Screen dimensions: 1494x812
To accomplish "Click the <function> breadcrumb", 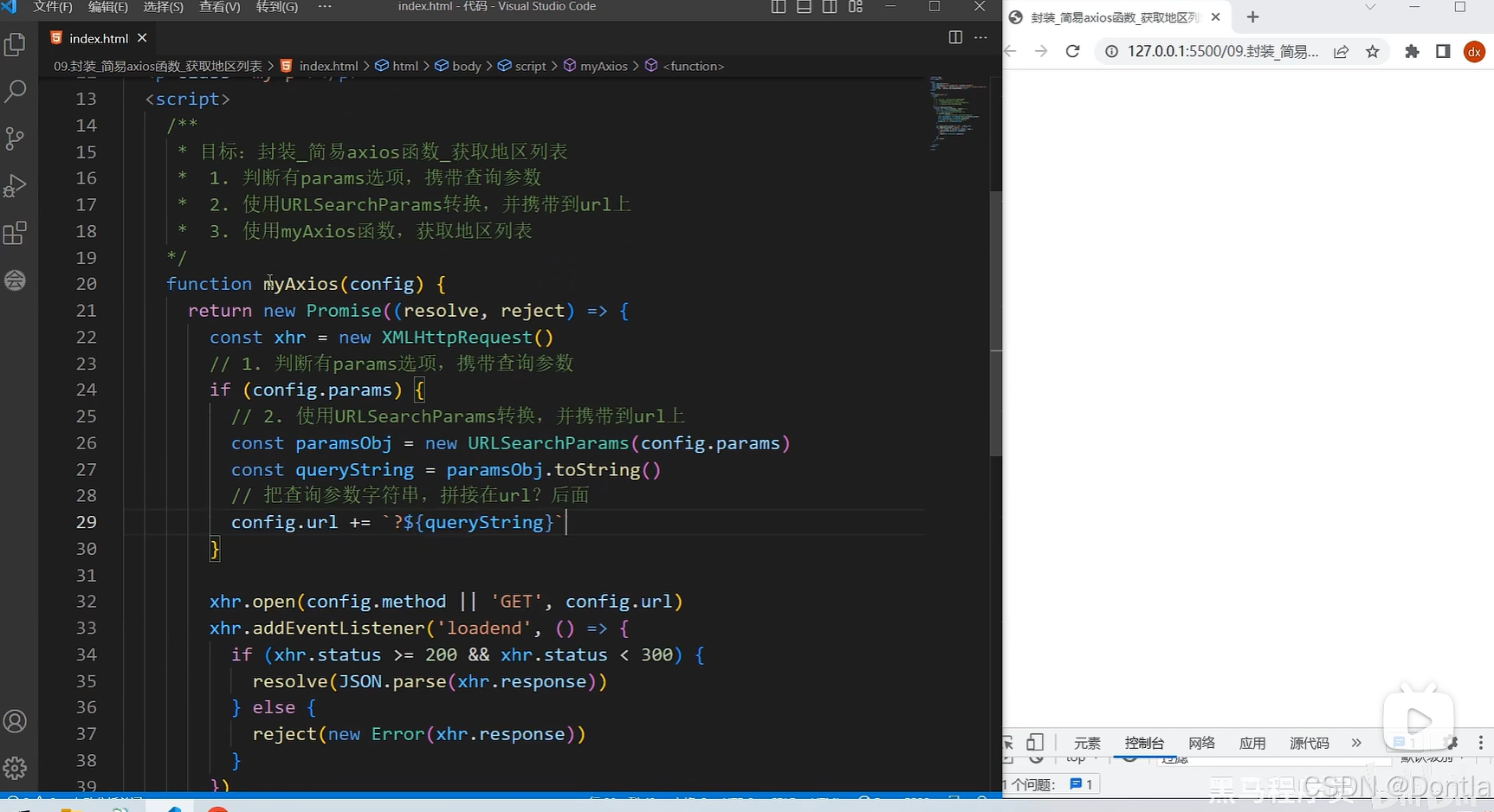I will pyautogui.click(x=685, y=66).
